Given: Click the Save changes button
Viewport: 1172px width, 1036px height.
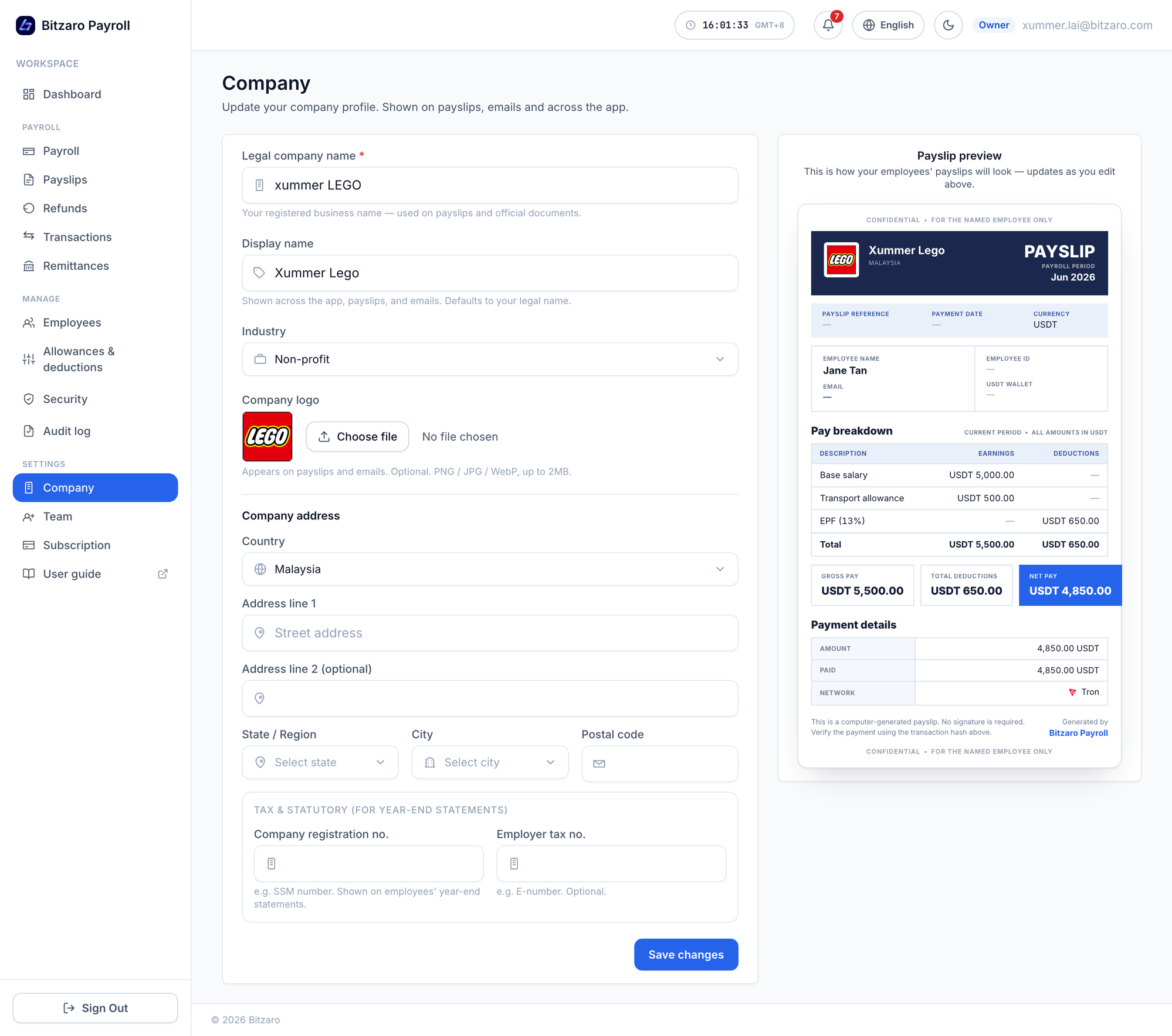Looking at the screenshot, I should click(686, 955).
